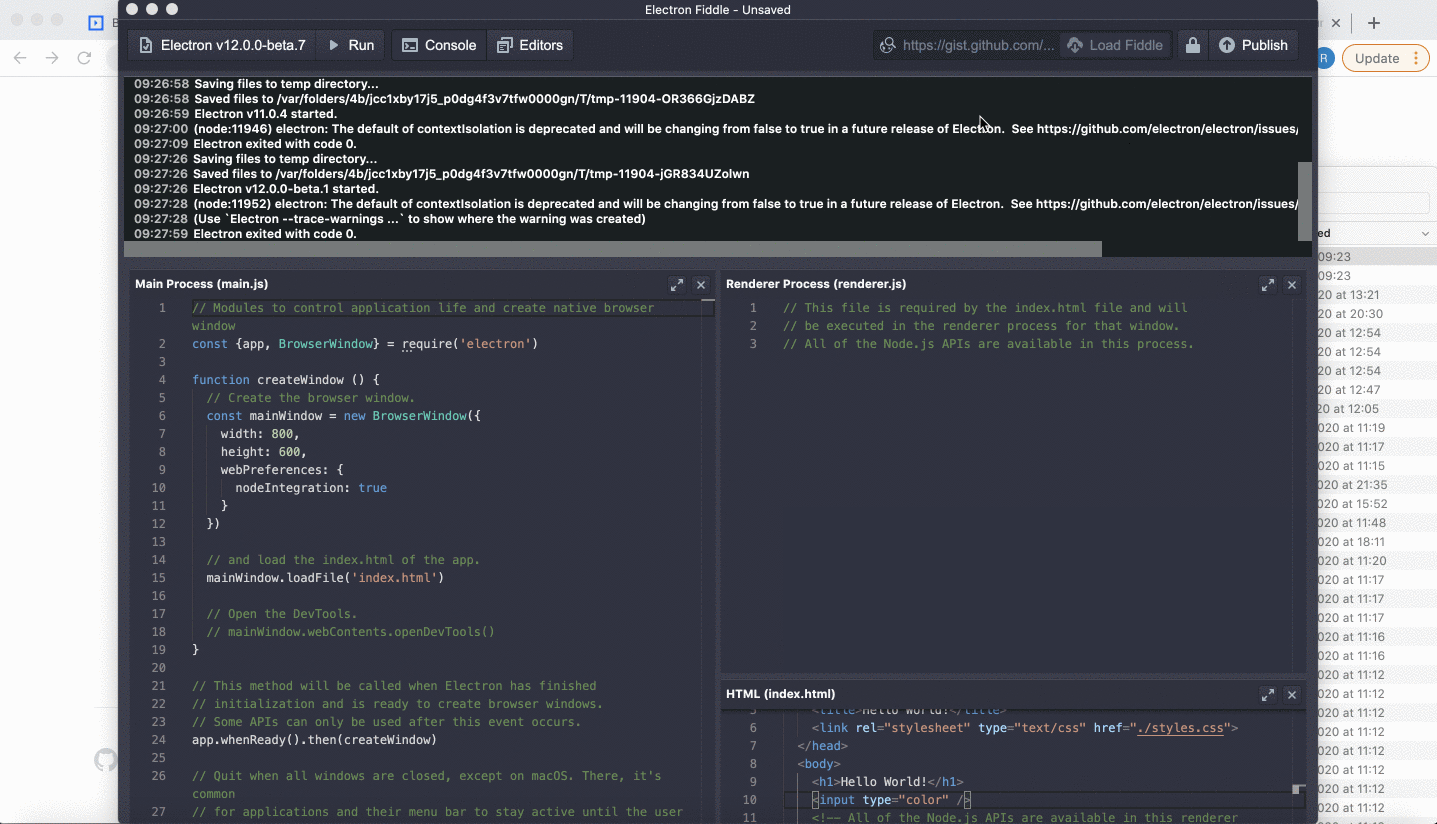Go back in the background browser window

[x=20, y=58]
